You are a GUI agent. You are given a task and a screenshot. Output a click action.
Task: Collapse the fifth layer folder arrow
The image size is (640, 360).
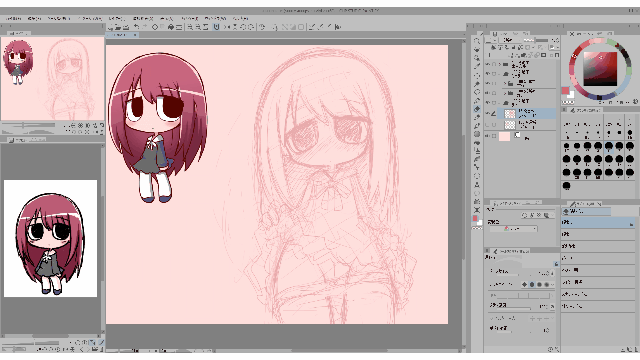(x=500, y=103)
